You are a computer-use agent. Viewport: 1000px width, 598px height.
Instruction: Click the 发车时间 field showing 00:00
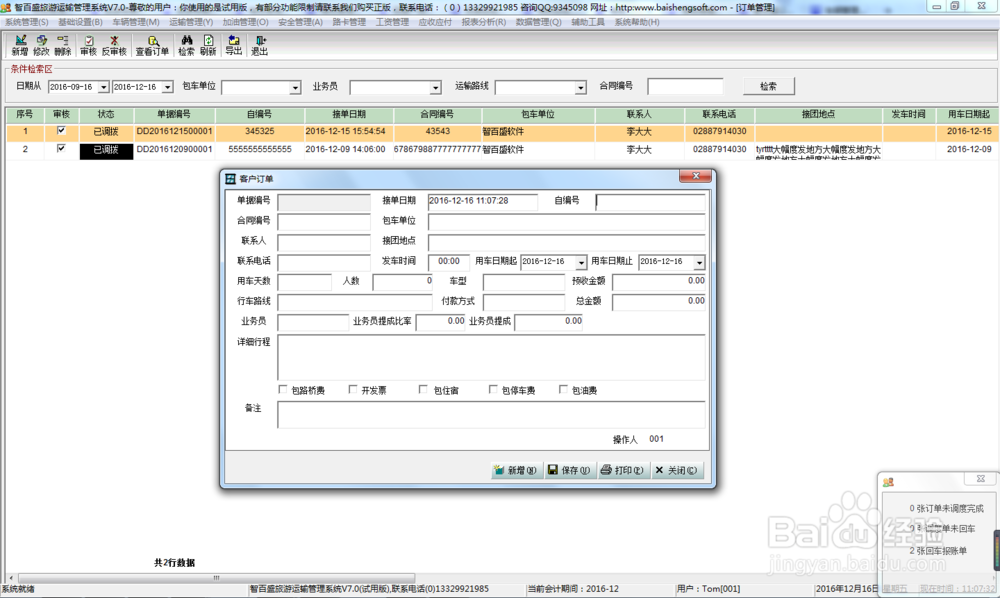(x=449, y=262)
